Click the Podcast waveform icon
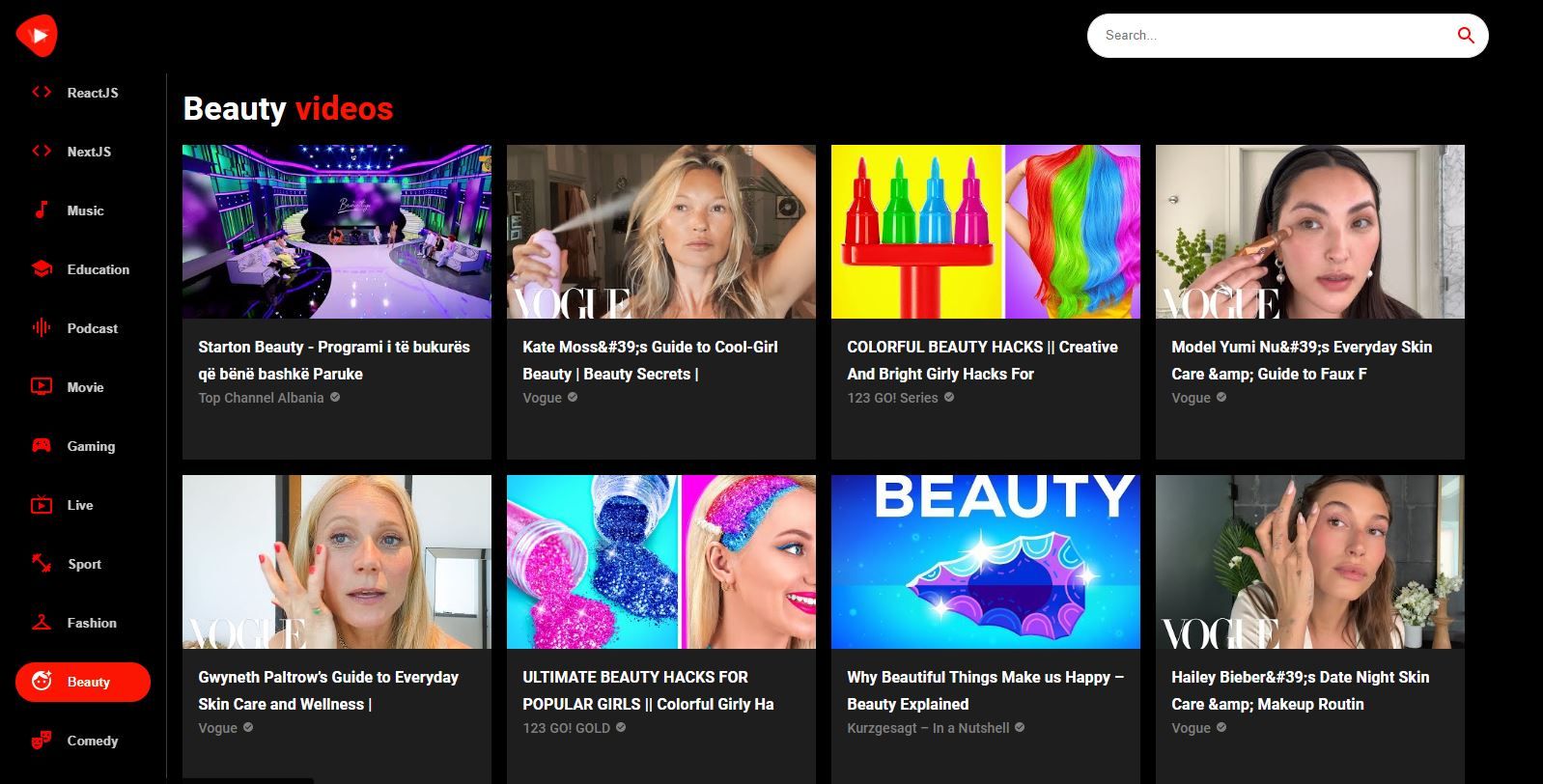1543x784 pixels. point(42,328)
